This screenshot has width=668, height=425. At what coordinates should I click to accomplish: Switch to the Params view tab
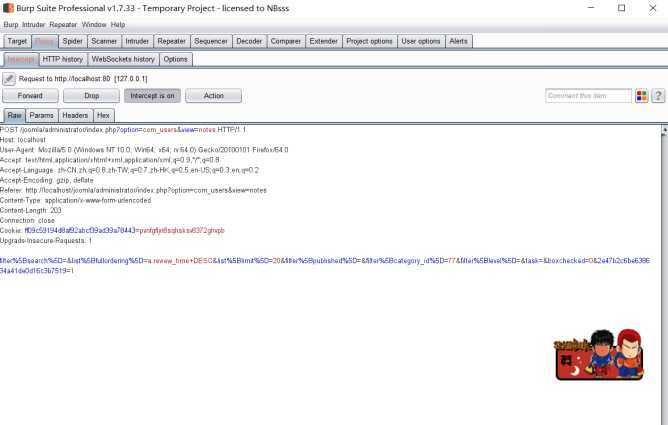tap(41, 115)
